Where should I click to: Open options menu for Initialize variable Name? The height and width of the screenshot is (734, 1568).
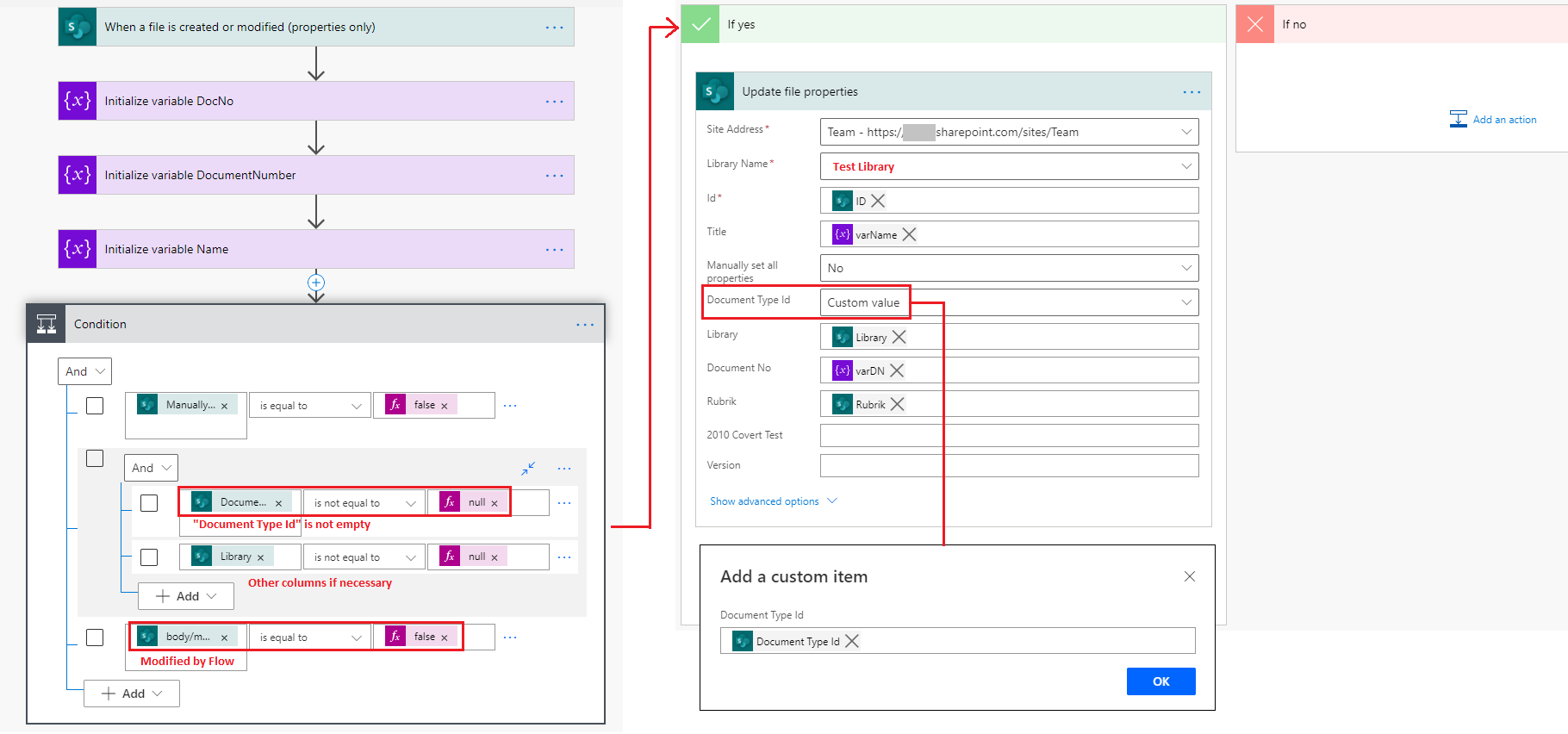554,250
